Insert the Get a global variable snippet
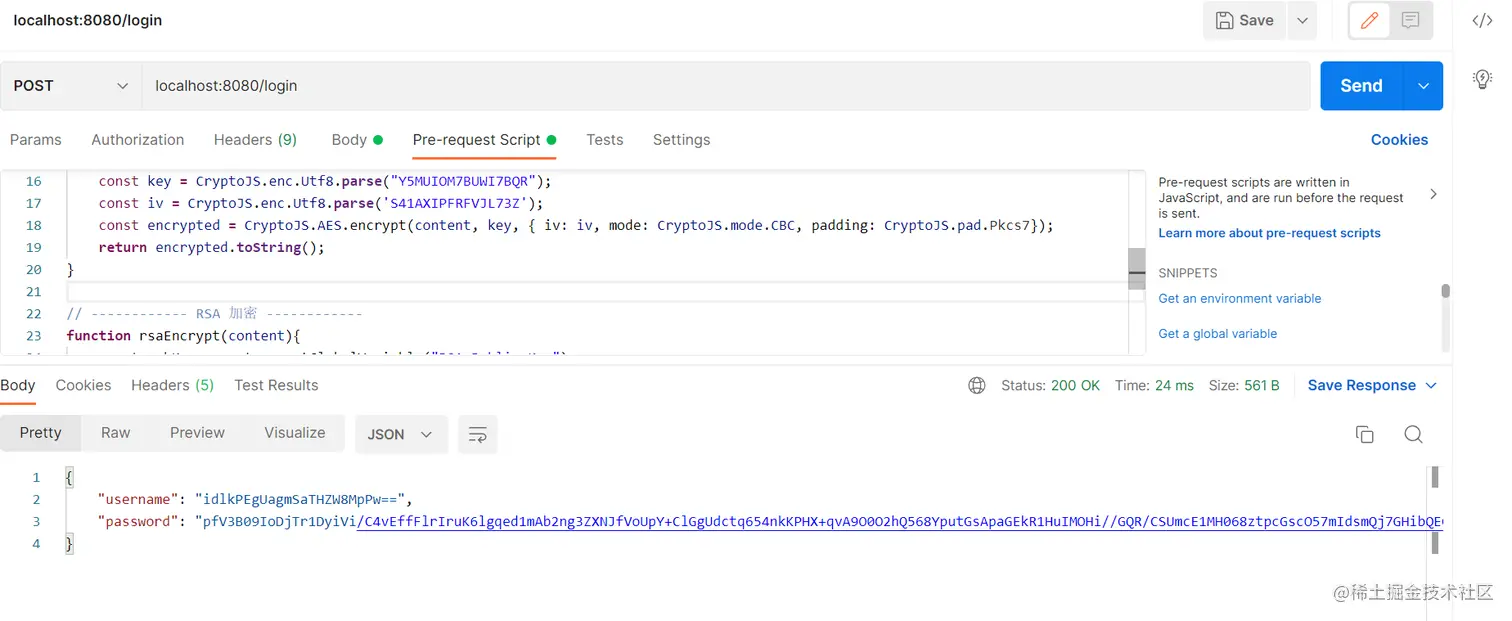This screenshot has height=621, width=1512. pyautogui.click(x=1217, y=334)
